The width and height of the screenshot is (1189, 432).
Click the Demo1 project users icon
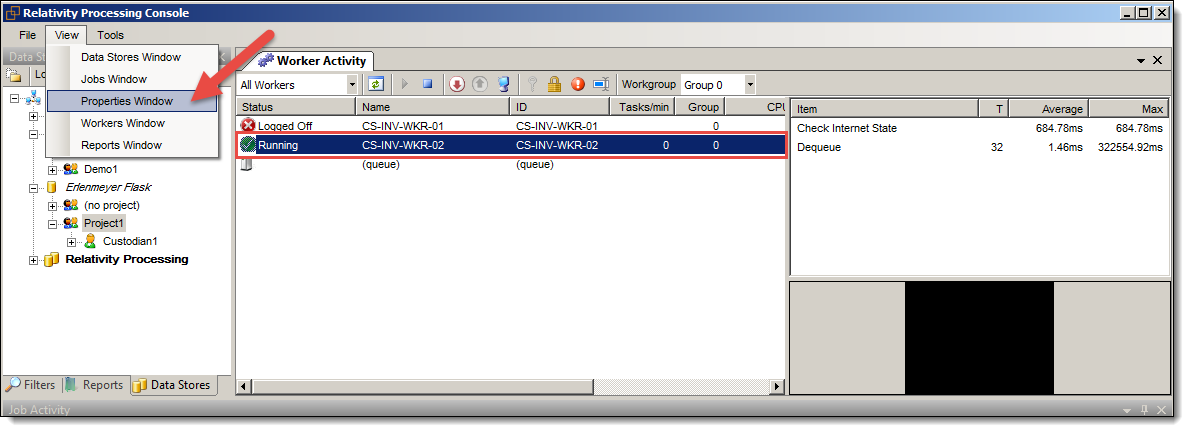pyautogui.click(x=71, y=169)
